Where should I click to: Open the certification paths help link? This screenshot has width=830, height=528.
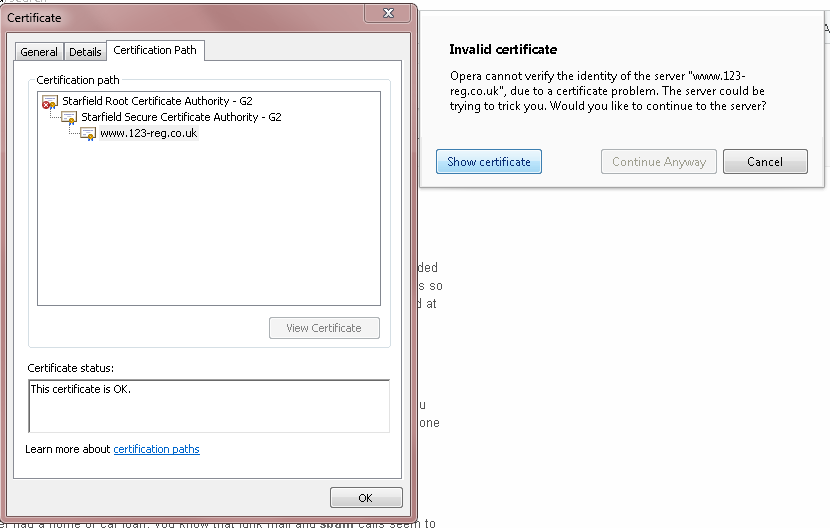pyautogui.click(x=156, y=450)
